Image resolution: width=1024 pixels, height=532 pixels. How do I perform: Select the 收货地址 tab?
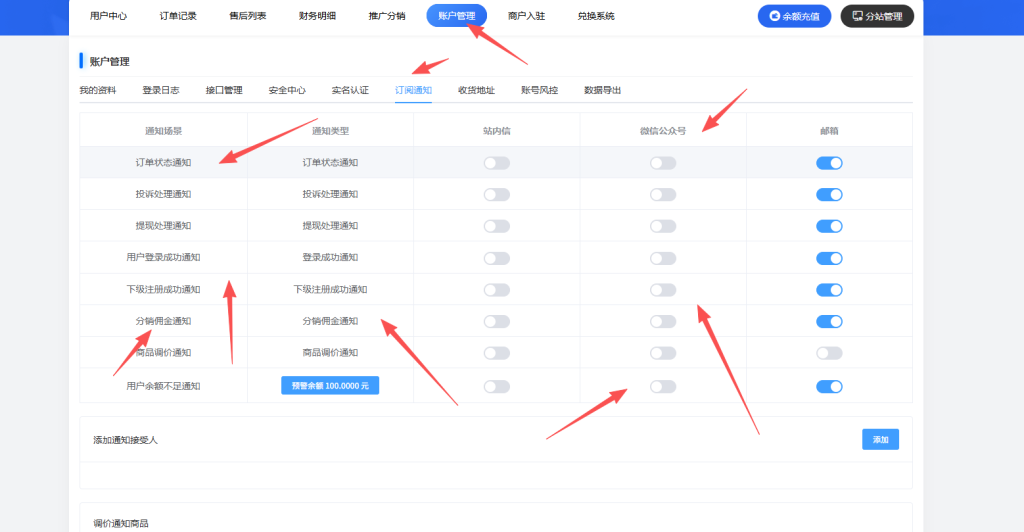pyautogui.click(x=476, y=90)
